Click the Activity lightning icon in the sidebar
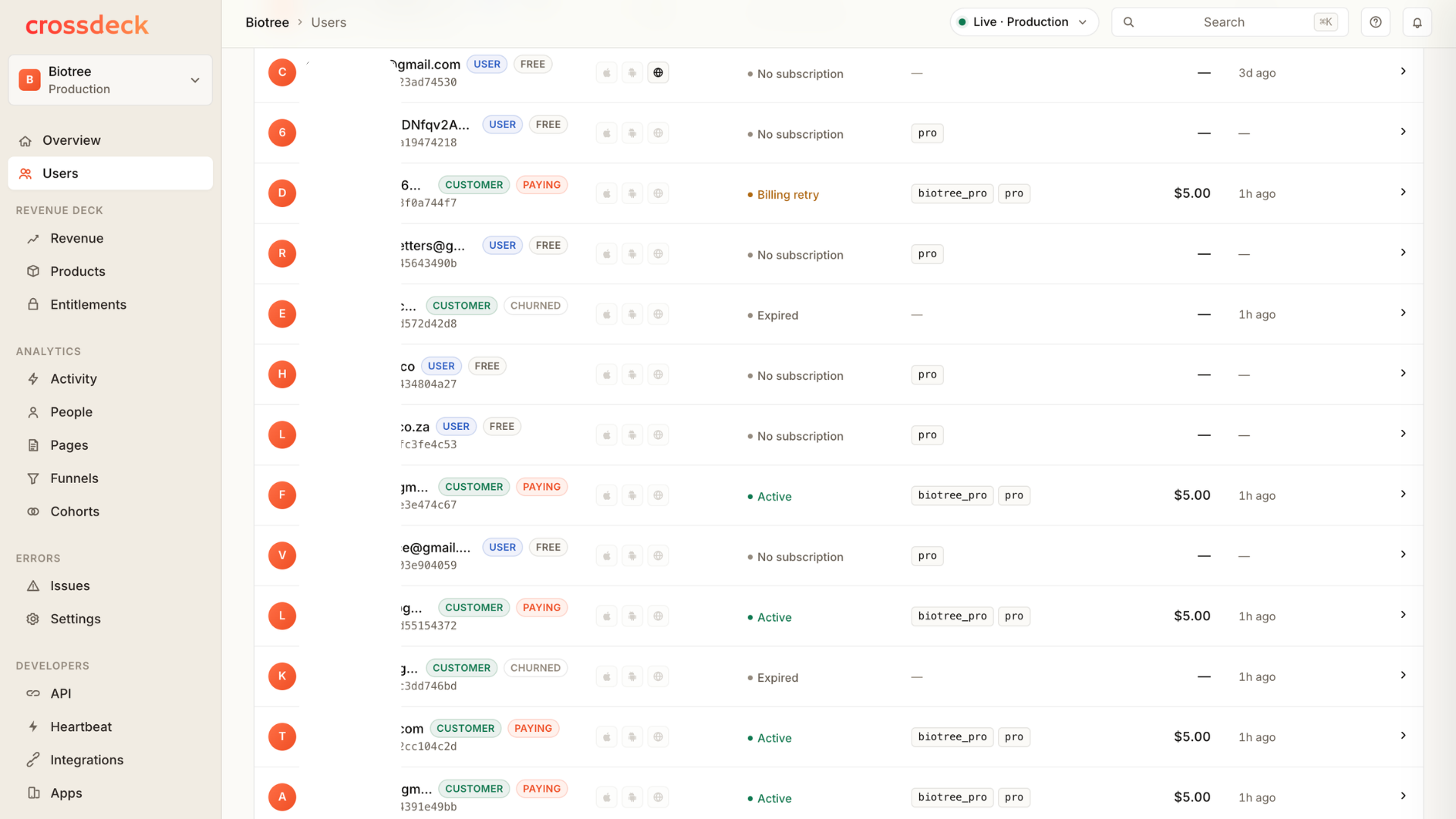1456x819 pixels. [x=33, y=379]
